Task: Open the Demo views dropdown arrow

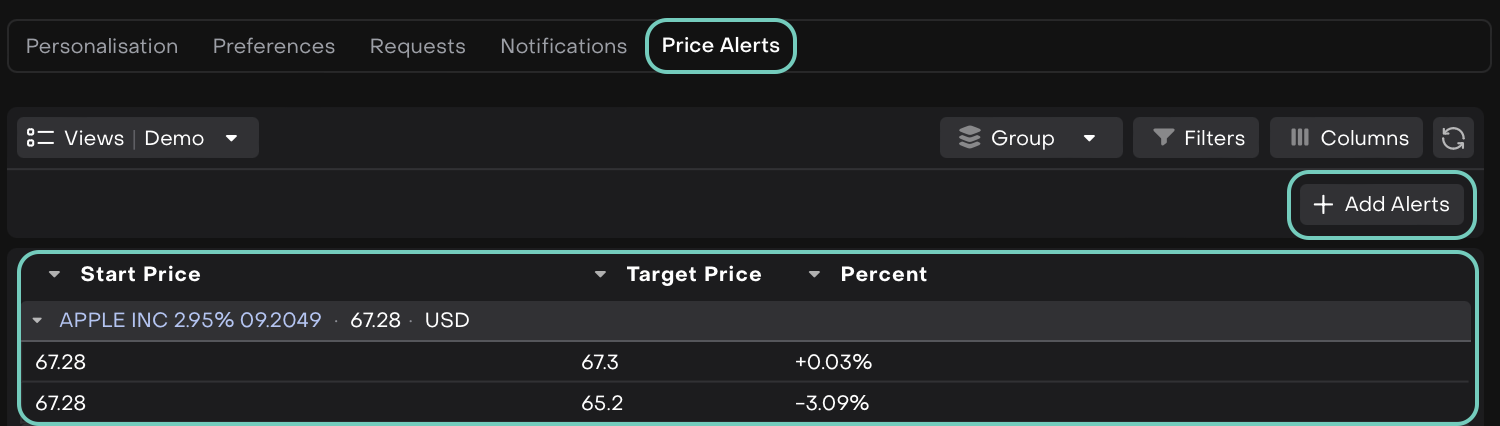Action: point(232,138)
